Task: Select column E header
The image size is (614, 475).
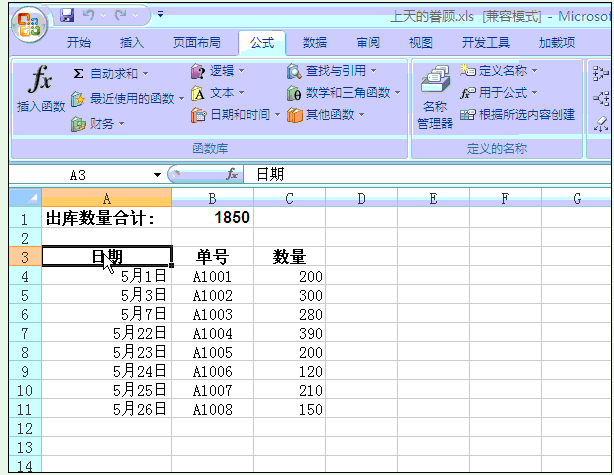Action: (433, 198)
